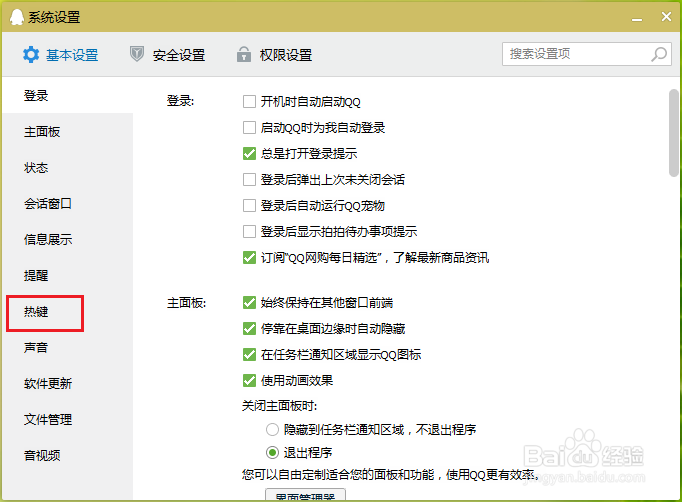The width and height of the screenshot is (682, 502).
Task: Focus the 搜索设置项 search field
Action: (x=587, y=54)
